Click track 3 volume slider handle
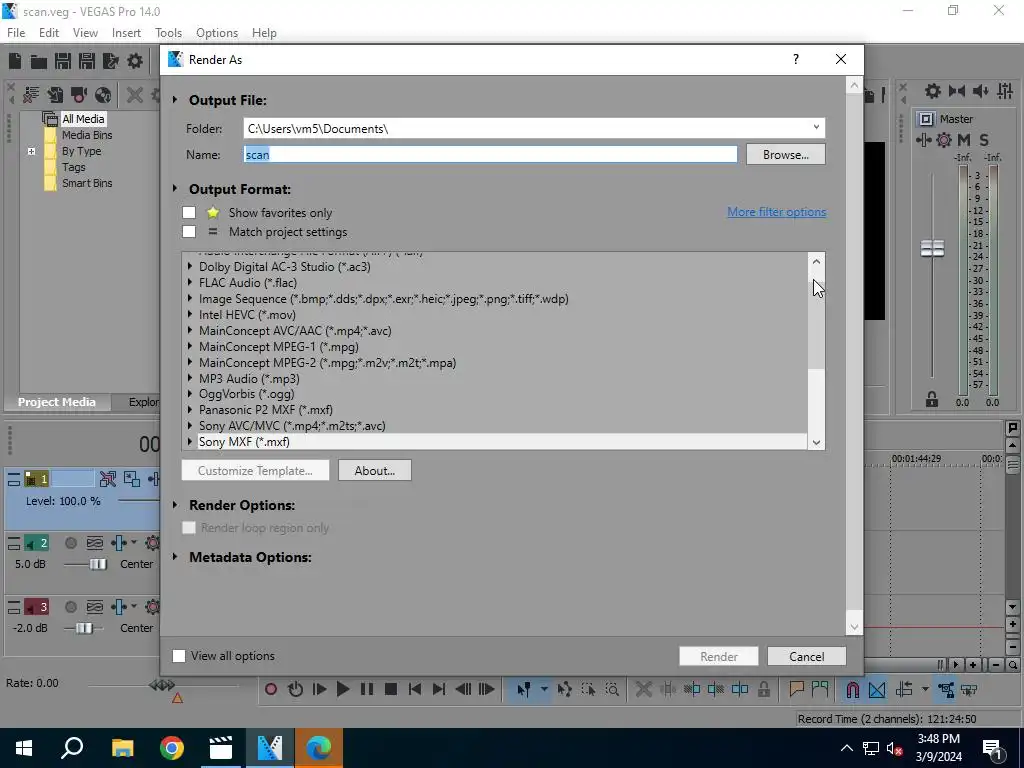 [x=84, y=628]
